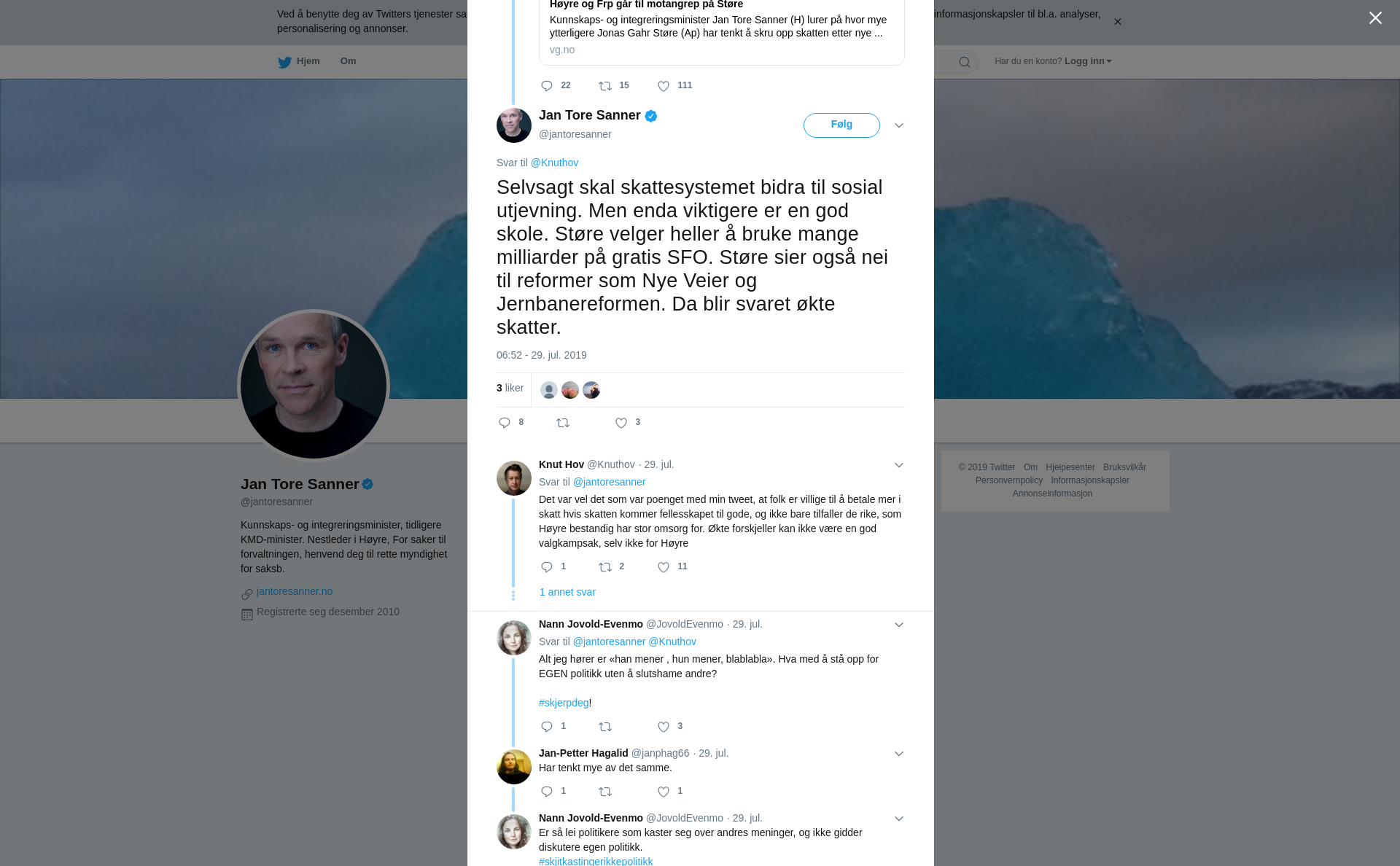This screenshot has width=1400, height=866.
Task: Retweet Knut Hov's reply
Action: point(605,567)
